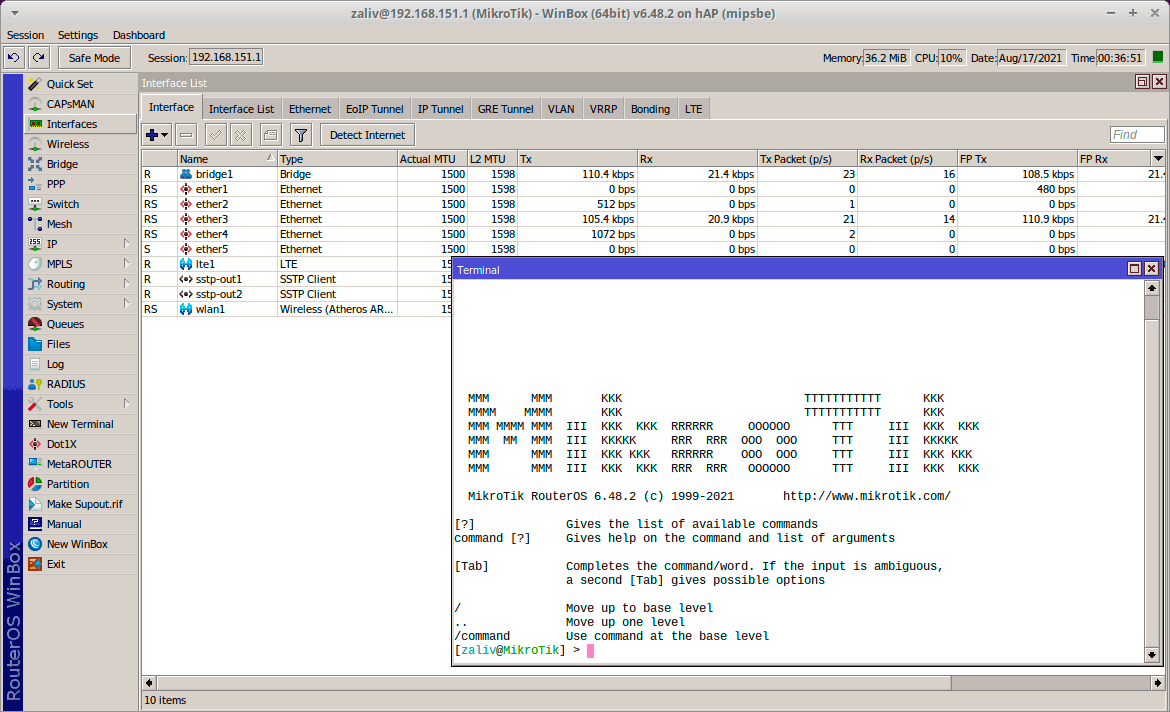1170x712 pixels.
Task: Click the Detect Internet button
Action: tap(367, 135)
